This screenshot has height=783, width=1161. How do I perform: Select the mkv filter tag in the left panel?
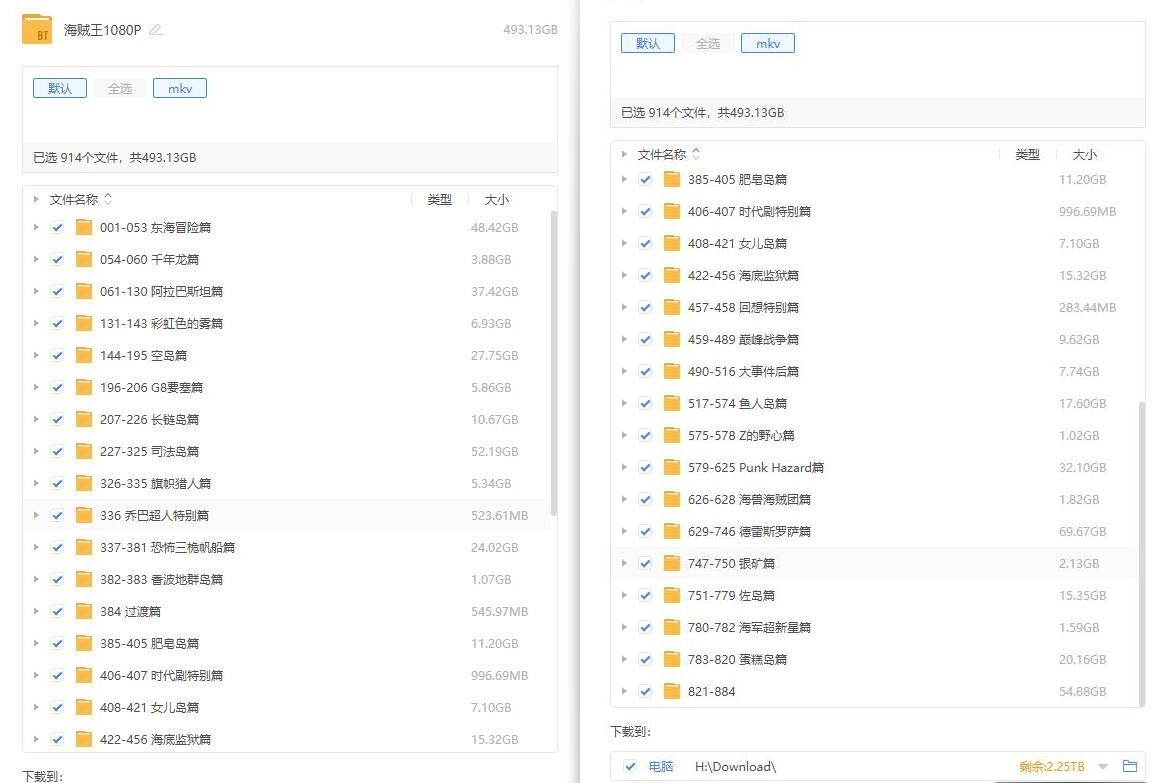[x=180, y=88]
